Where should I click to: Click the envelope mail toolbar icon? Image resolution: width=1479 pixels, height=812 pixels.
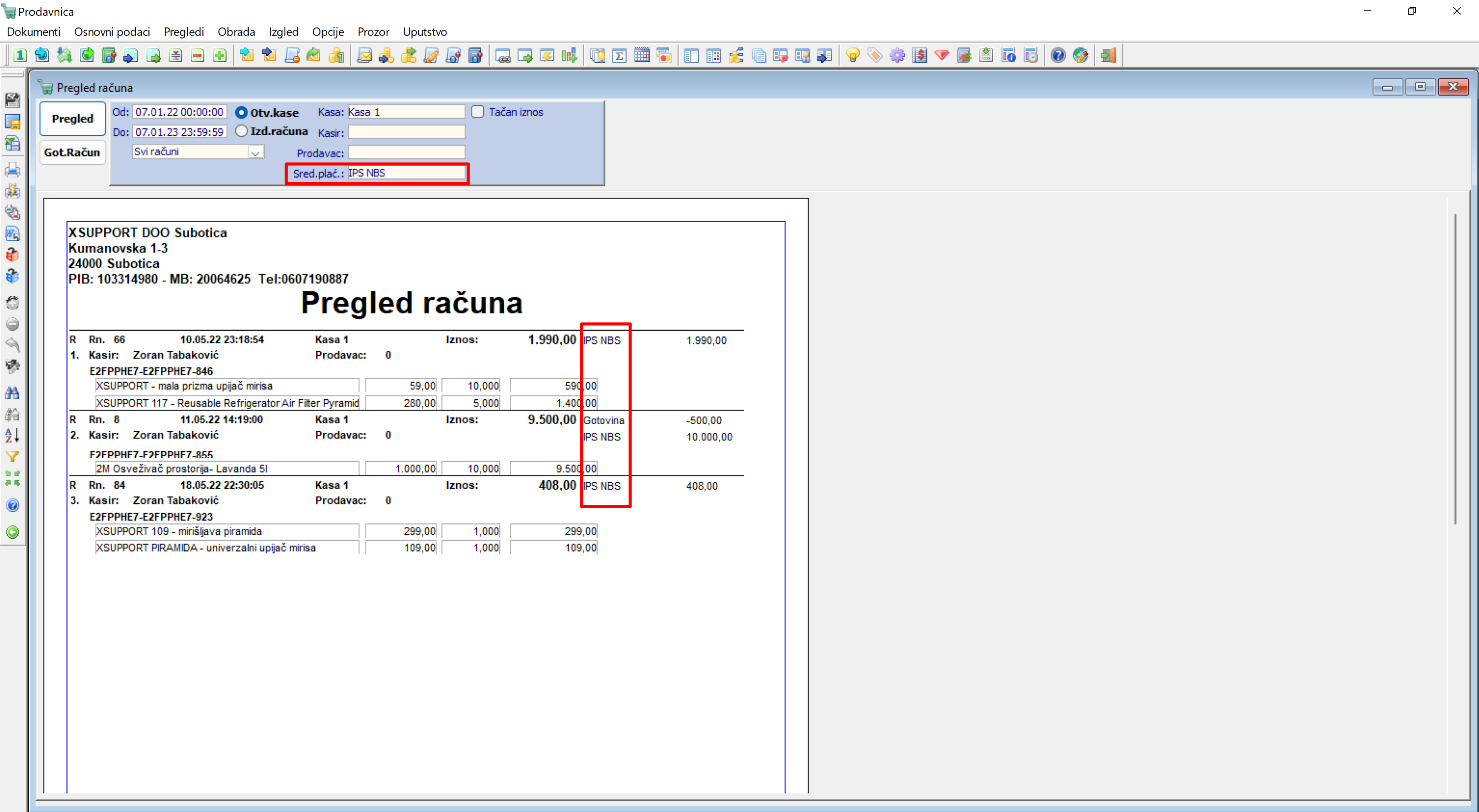(365, 55)
